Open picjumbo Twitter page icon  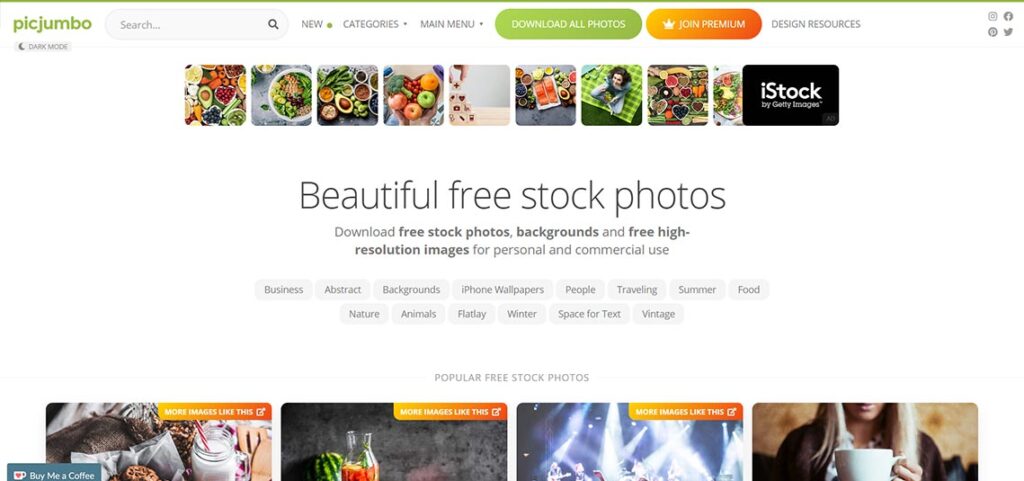1008,32
